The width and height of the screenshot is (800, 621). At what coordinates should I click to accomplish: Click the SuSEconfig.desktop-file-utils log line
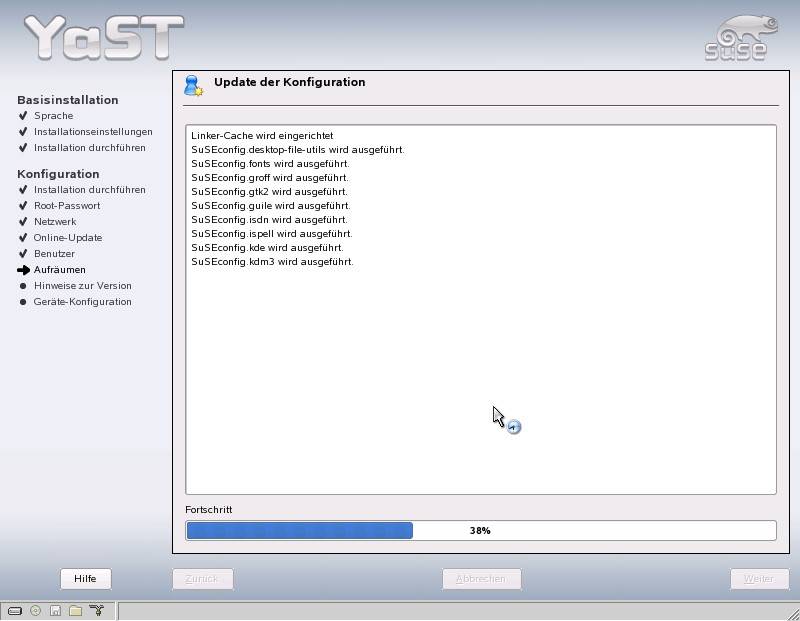[x=298, y=150]
